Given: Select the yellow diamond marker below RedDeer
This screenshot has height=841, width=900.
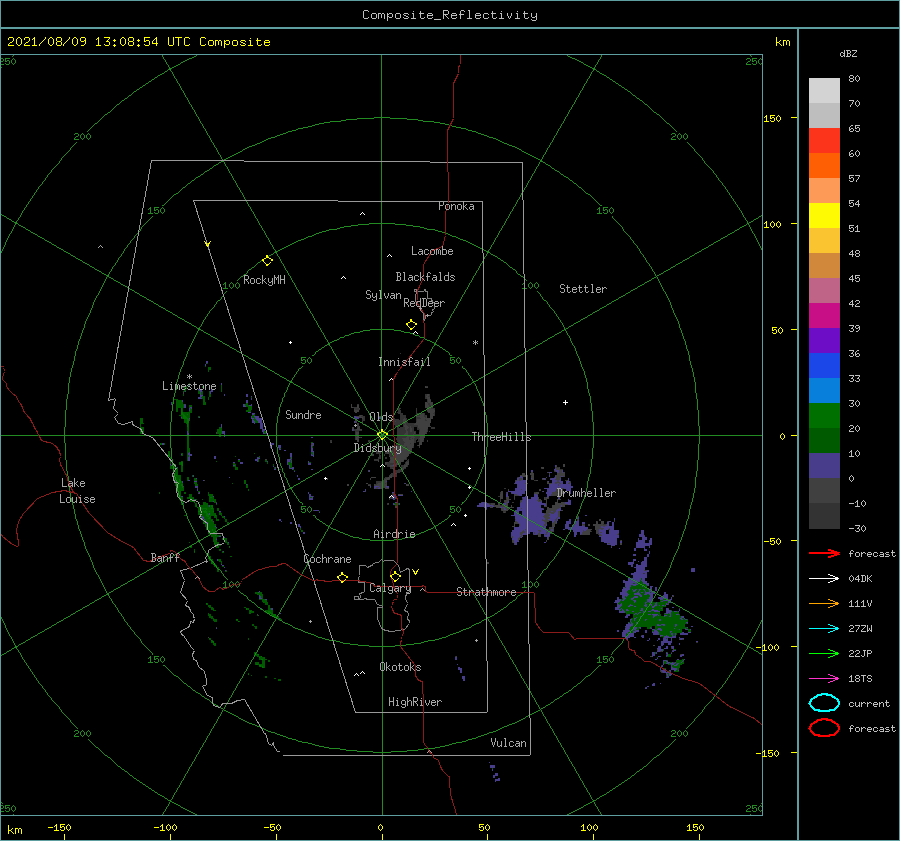Looking at the screenshot, I should click(x=411, y=325).
